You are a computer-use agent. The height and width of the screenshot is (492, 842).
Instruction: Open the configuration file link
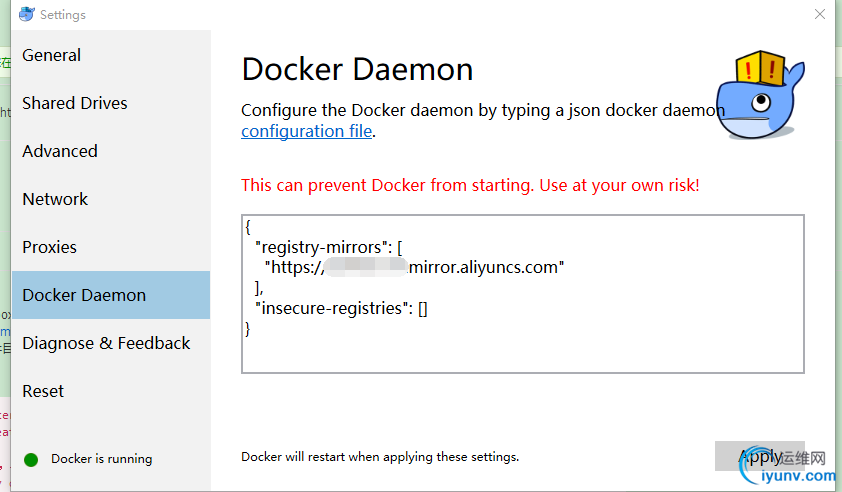(306, 132)
